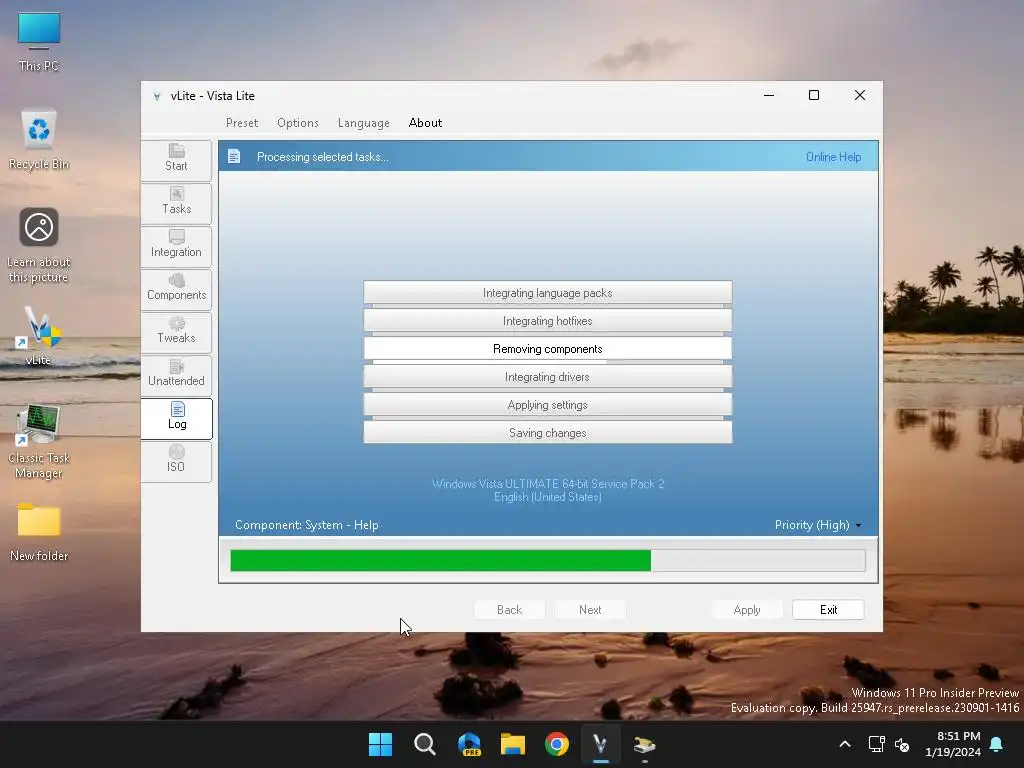Open the About menu
Viewport: 1024px width, 768px height.
pyautogui.click(x=425, y=123)
